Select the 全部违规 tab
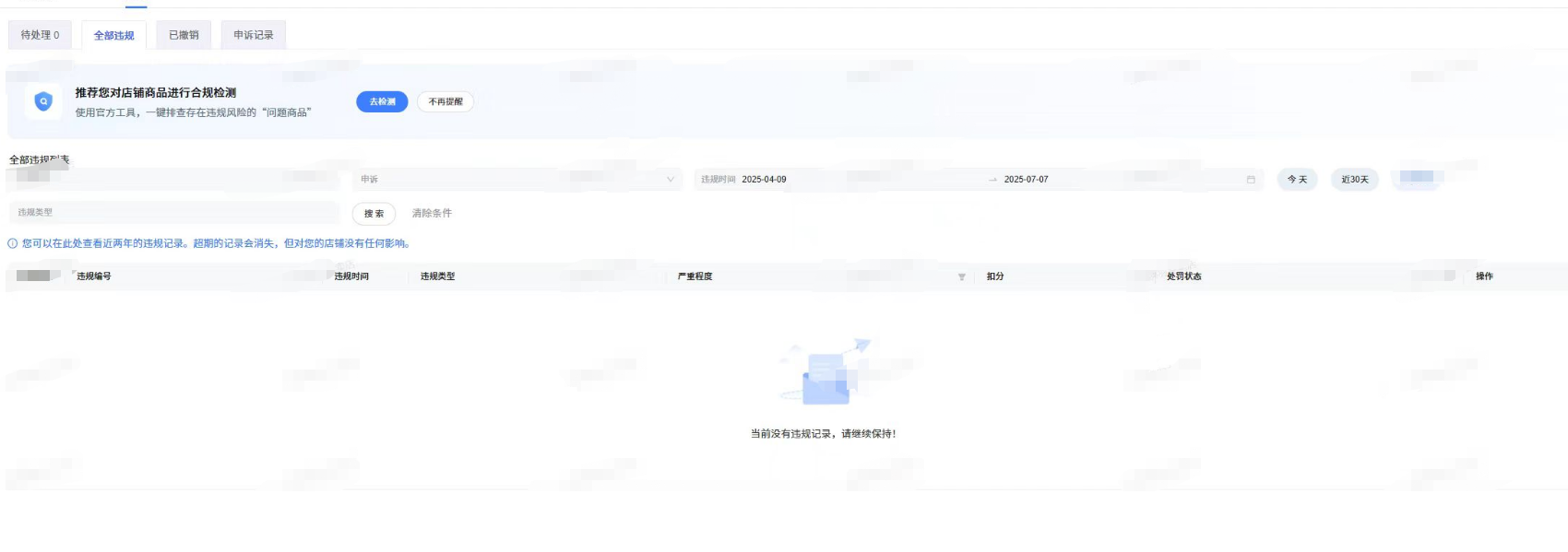Screen dimensions: 1568x552 point(113,35)
